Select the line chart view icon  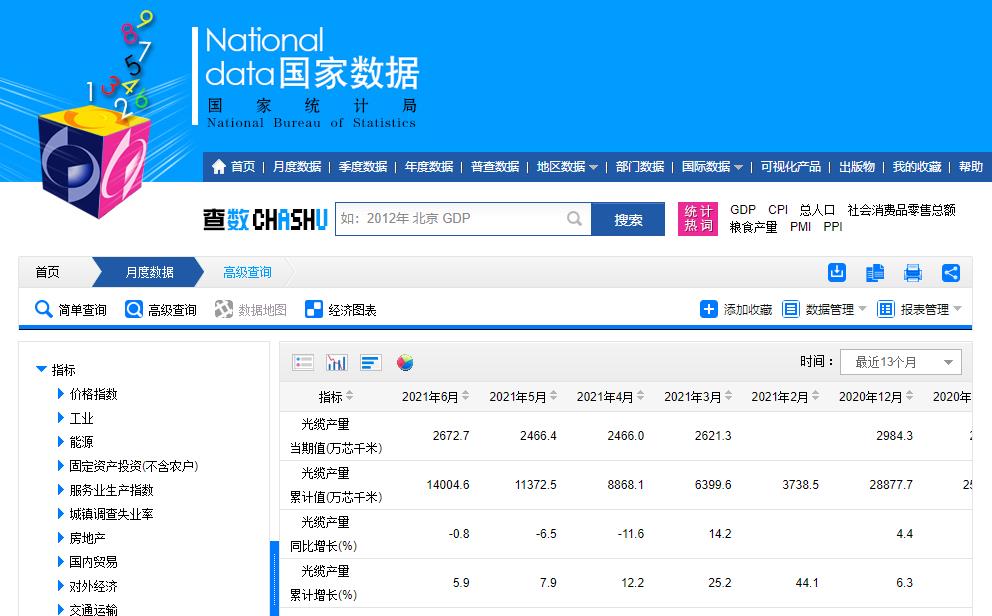pos(337,361)
